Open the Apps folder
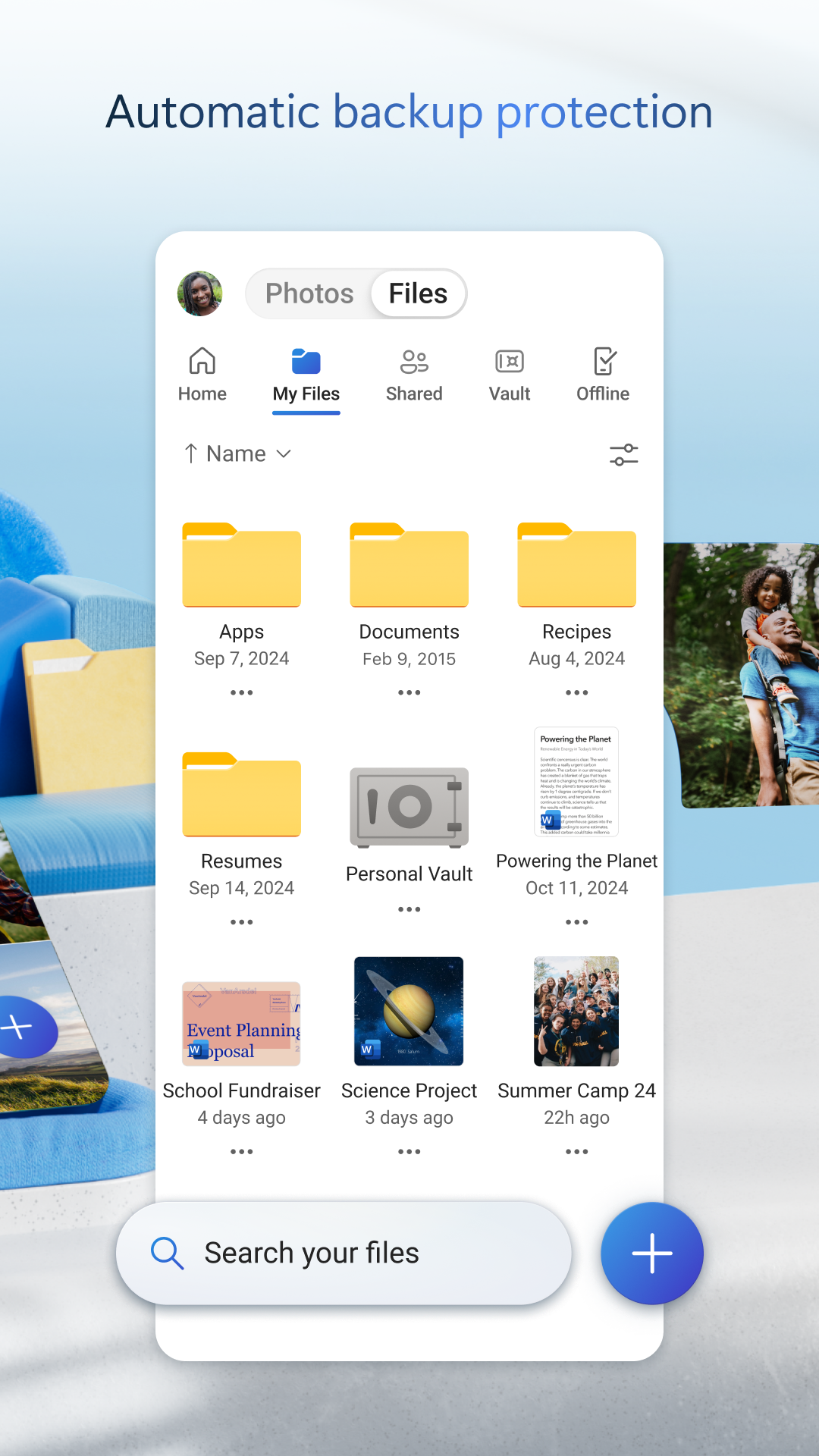This screenshot has height=1456, width=819. click(242, 566)
